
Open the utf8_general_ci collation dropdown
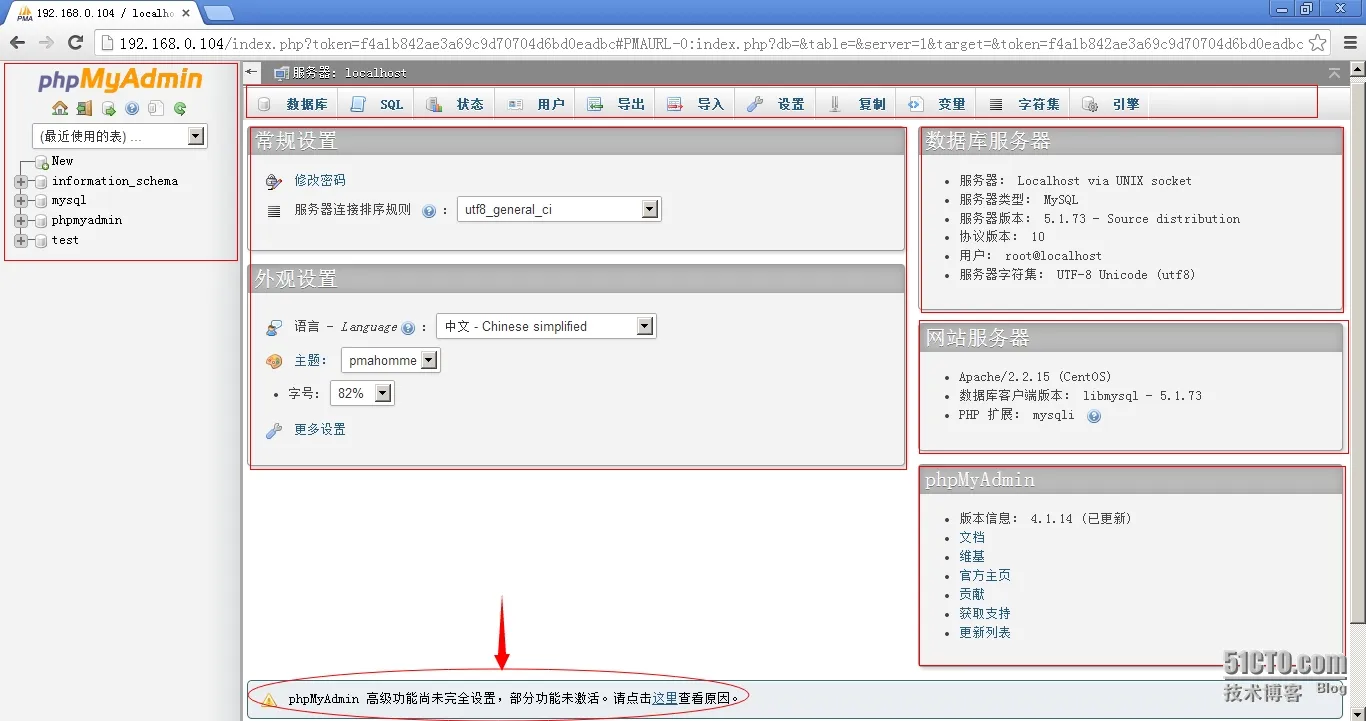559,210
